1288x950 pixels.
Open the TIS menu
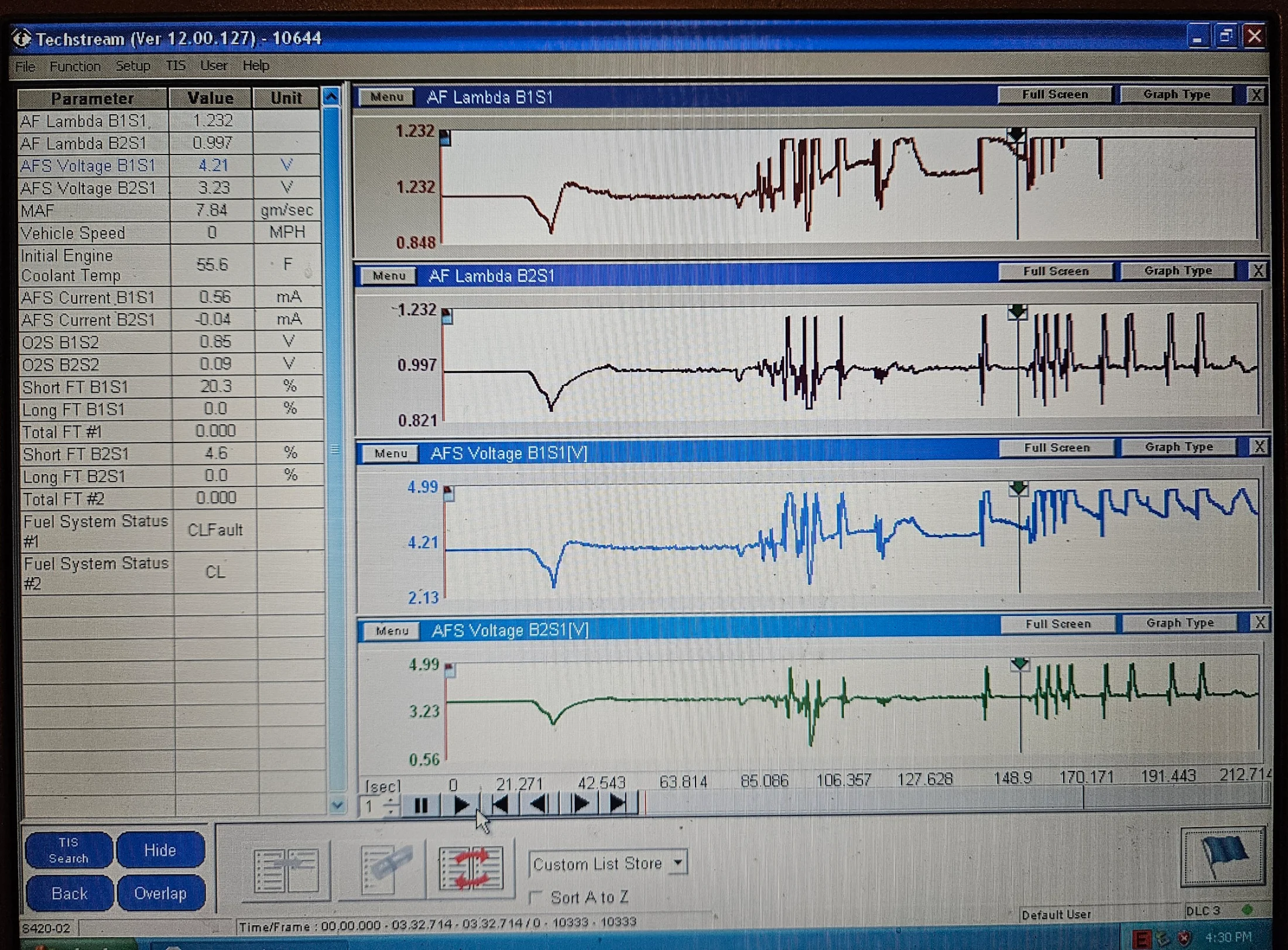pyautogui.click(x=175, y=65)
